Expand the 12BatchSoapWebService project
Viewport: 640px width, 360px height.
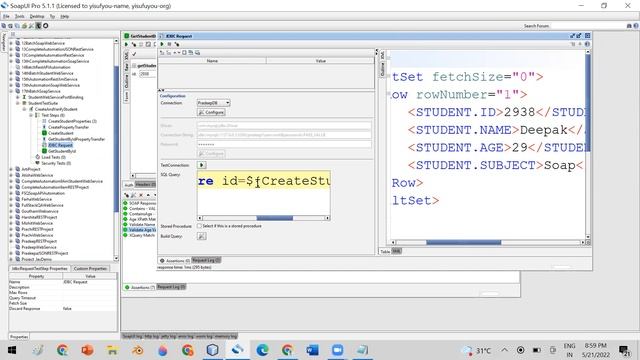(x=11, y=43)
